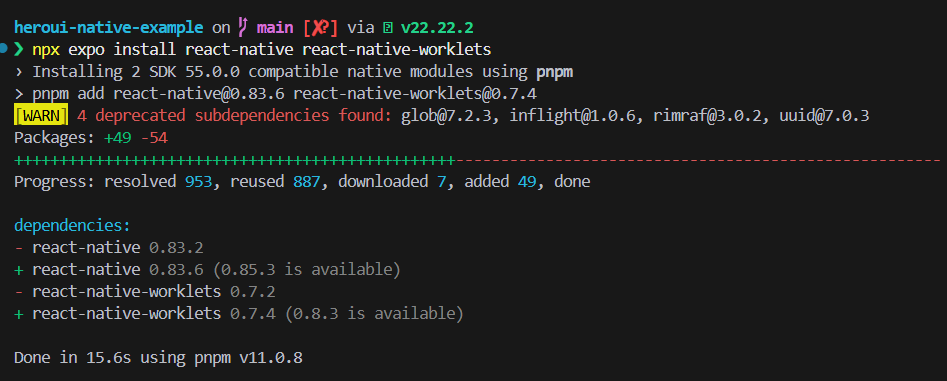Click the red -54 packages count
Viewport: 947px width, 381px height.
click(x=154, y=138)
